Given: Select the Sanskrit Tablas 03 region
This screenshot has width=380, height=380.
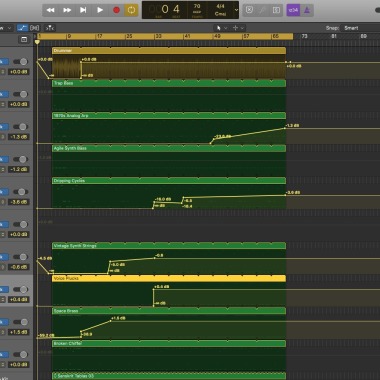Looking at the screenshot, I should pos(169,376).
